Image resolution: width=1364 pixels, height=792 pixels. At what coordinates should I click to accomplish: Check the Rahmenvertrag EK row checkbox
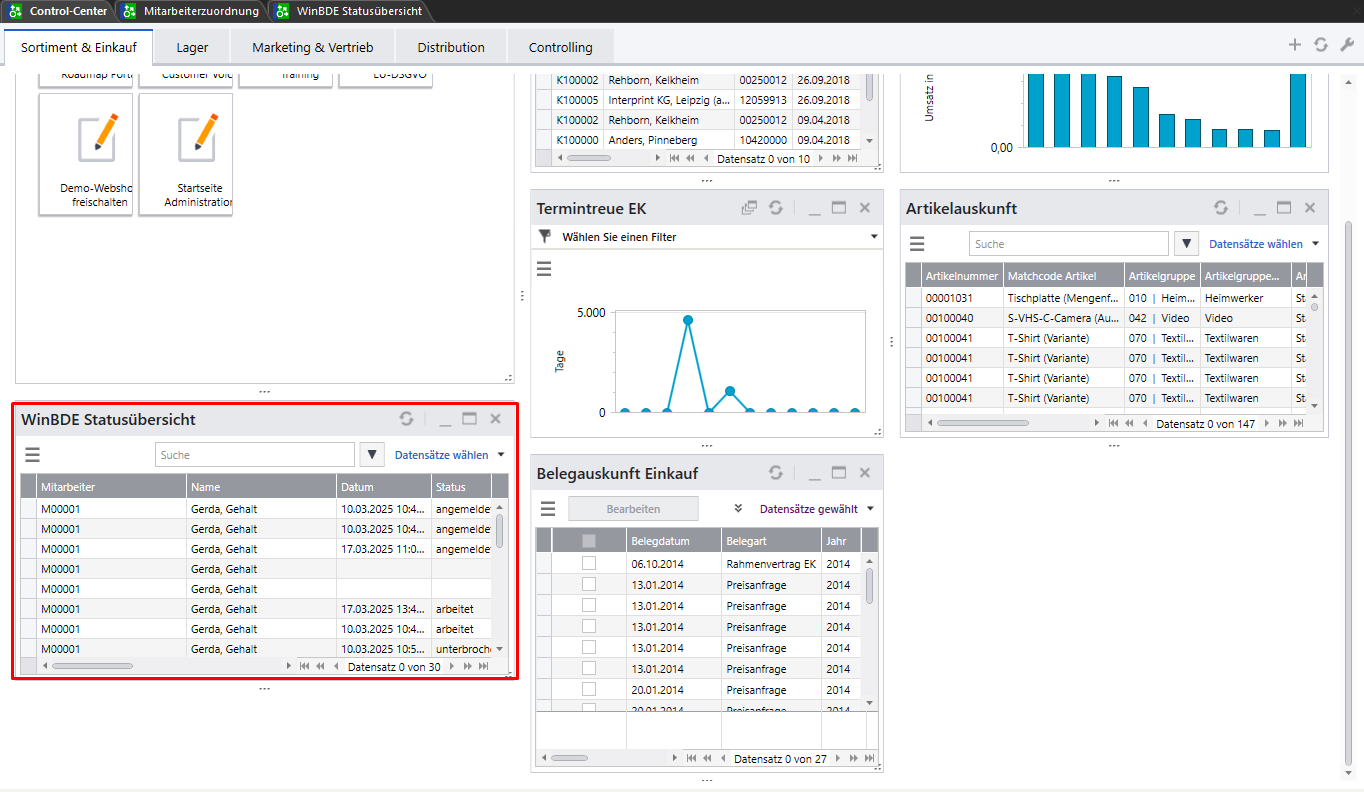coord(589,564)
